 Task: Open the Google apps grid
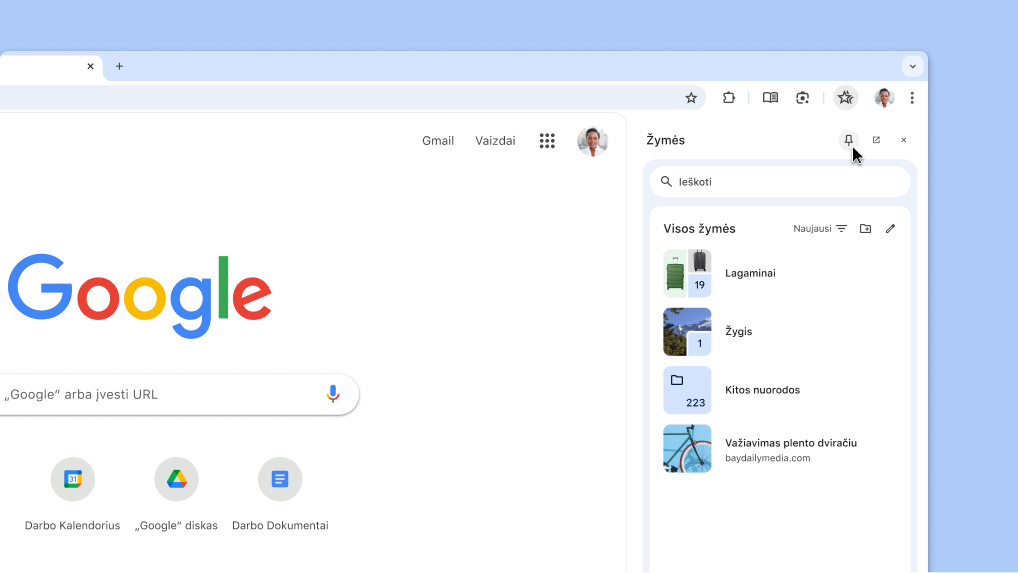(x=547, y=141)
